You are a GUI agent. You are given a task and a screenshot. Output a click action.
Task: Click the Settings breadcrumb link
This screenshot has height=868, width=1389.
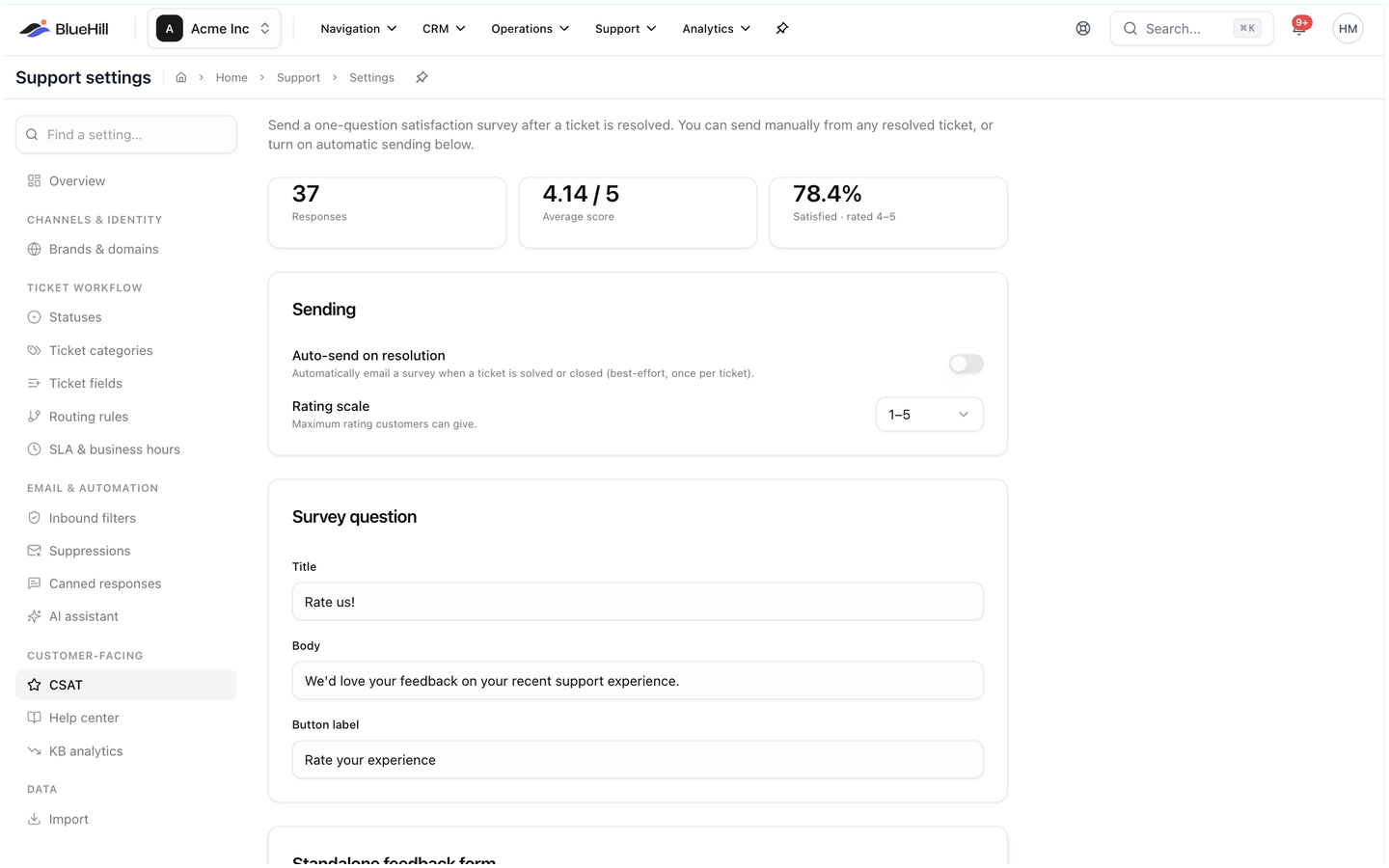[x=371, y=77]
